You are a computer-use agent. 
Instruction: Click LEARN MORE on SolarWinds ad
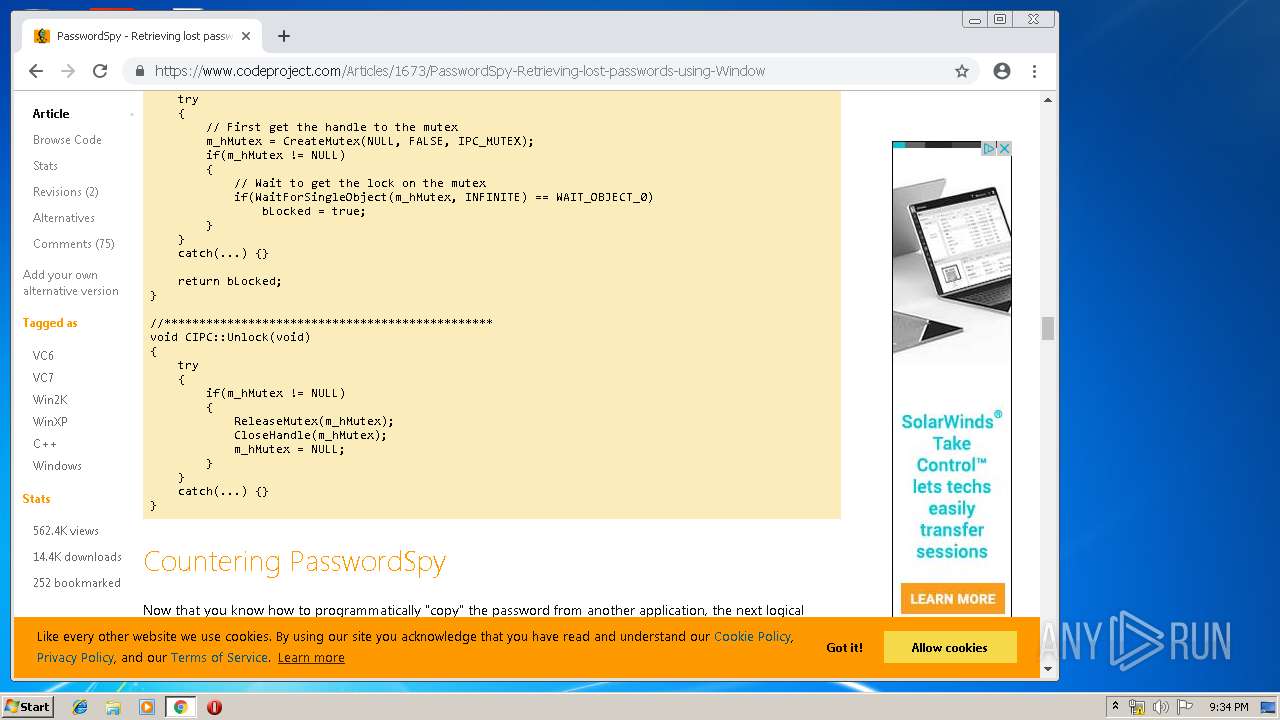(952, 599)
